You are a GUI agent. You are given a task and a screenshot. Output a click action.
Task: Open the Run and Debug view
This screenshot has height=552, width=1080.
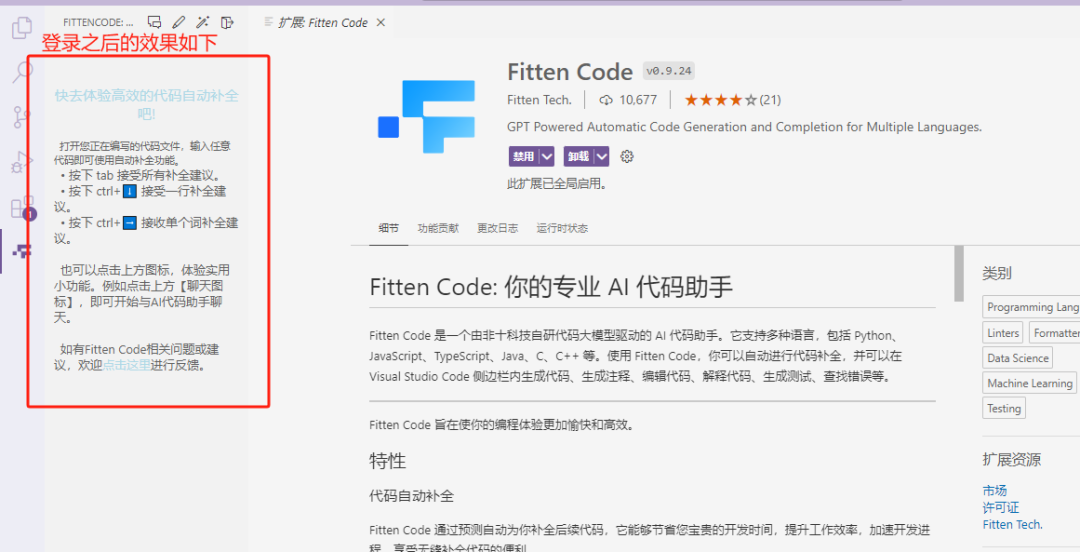[22, 163]
